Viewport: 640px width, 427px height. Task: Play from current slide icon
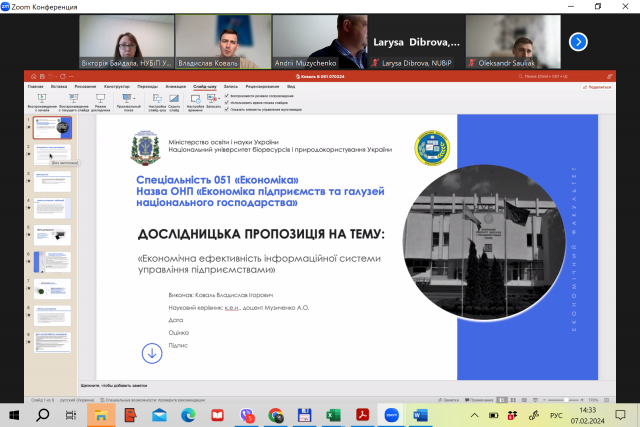71,99
